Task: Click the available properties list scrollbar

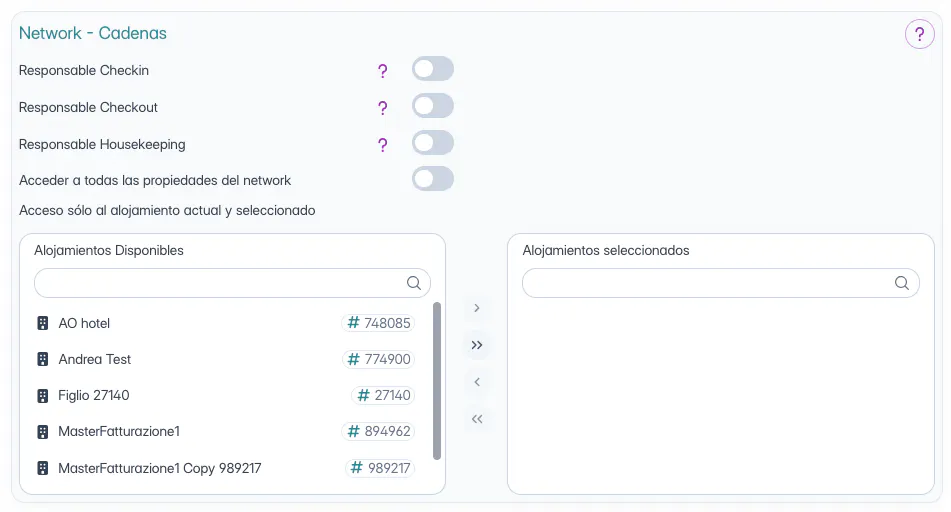Action: [437, 380]
